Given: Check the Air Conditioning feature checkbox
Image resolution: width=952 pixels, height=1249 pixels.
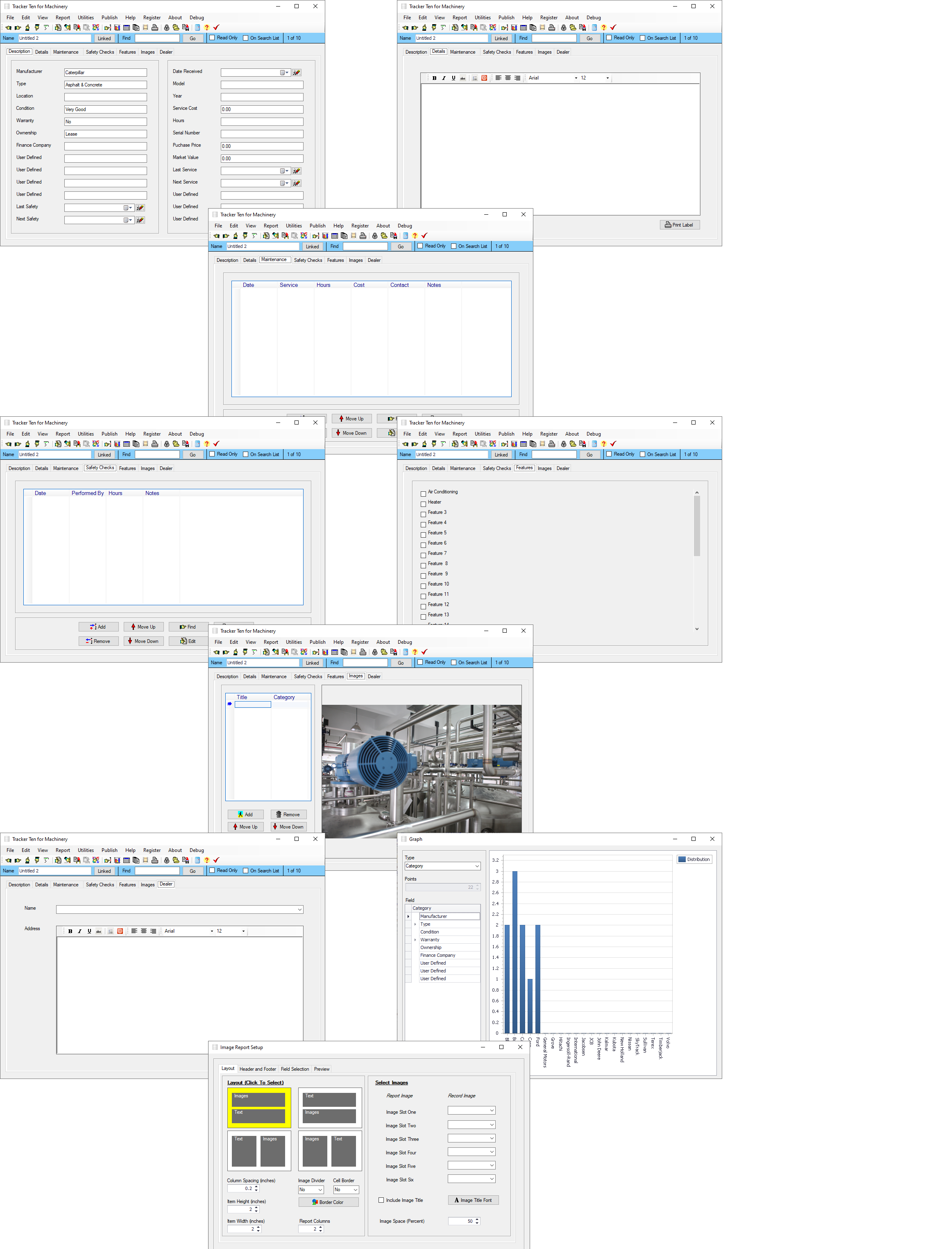Looking at the screenshot, I should click(423, 494).
